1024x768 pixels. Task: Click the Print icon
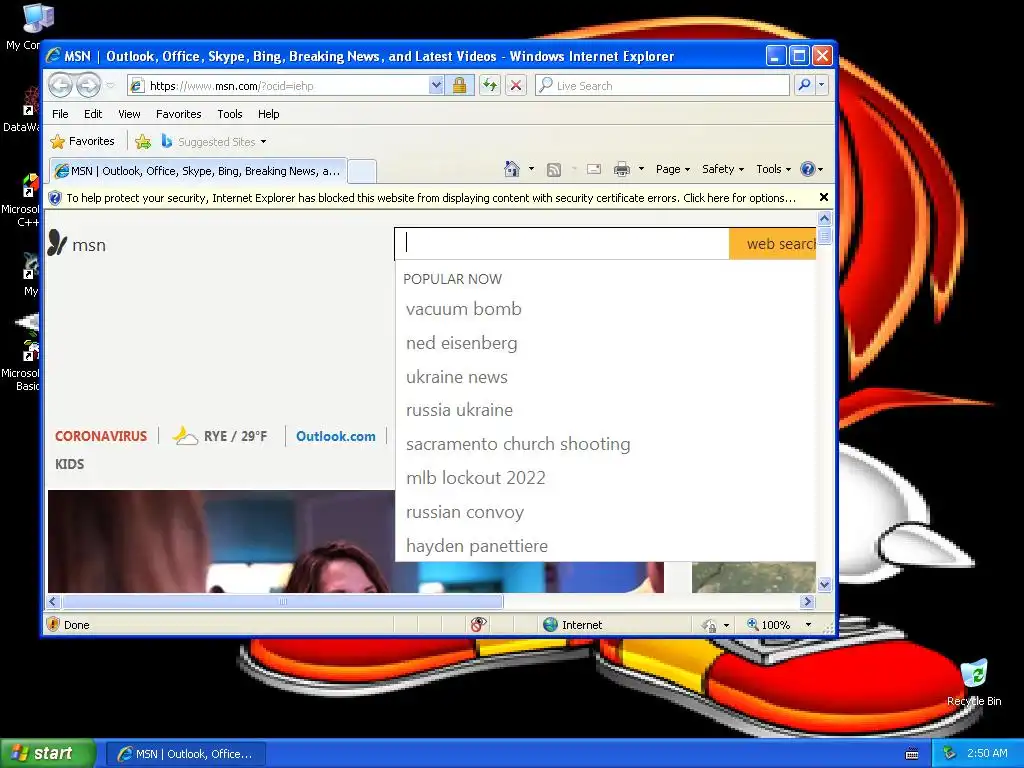(622, 170)
